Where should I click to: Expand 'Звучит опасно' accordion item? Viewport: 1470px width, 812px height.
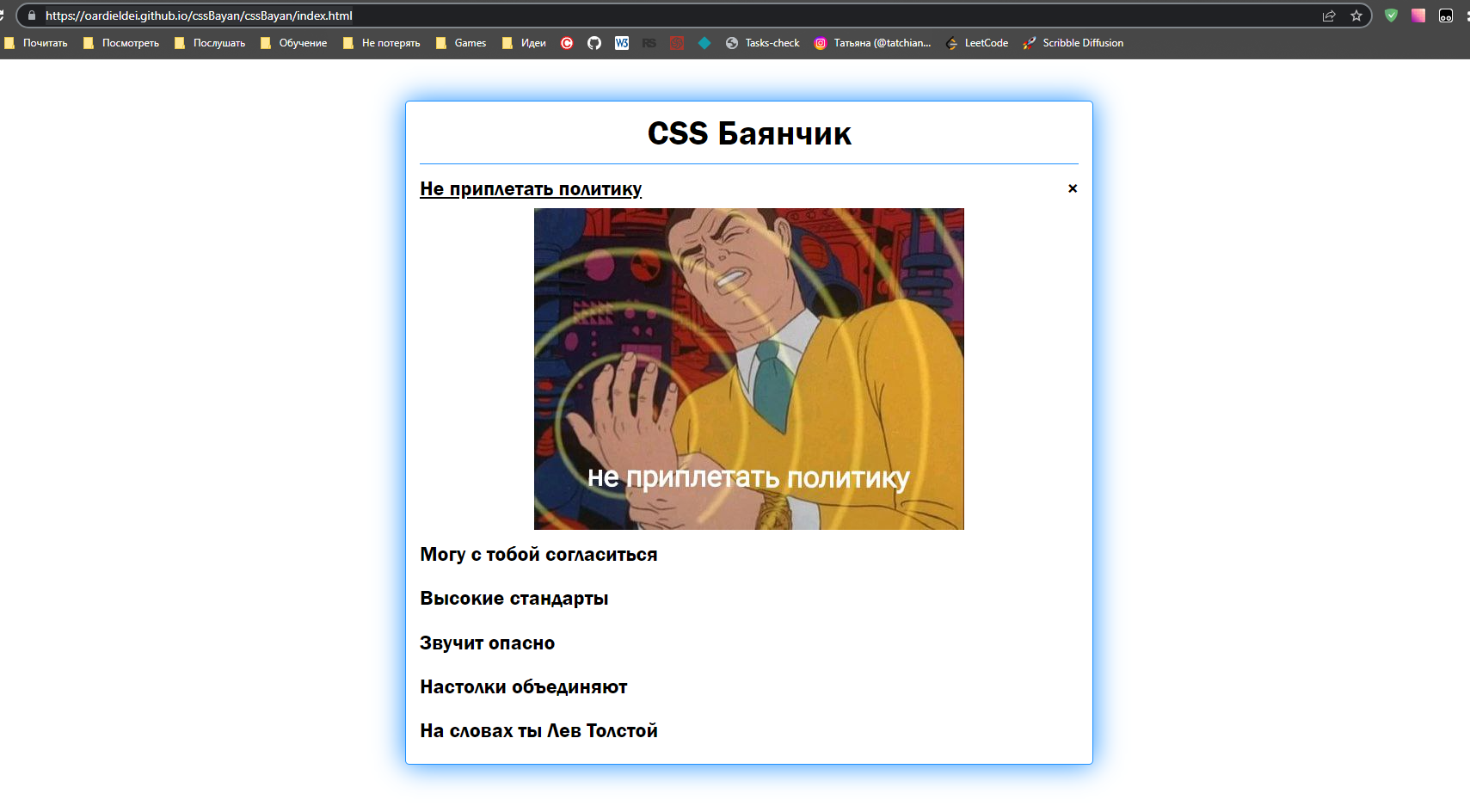[488, 643]
